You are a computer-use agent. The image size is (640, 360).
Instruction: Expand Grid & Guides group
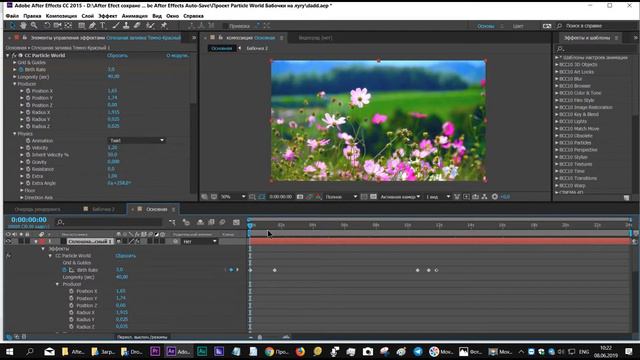(x=15, y=62)
